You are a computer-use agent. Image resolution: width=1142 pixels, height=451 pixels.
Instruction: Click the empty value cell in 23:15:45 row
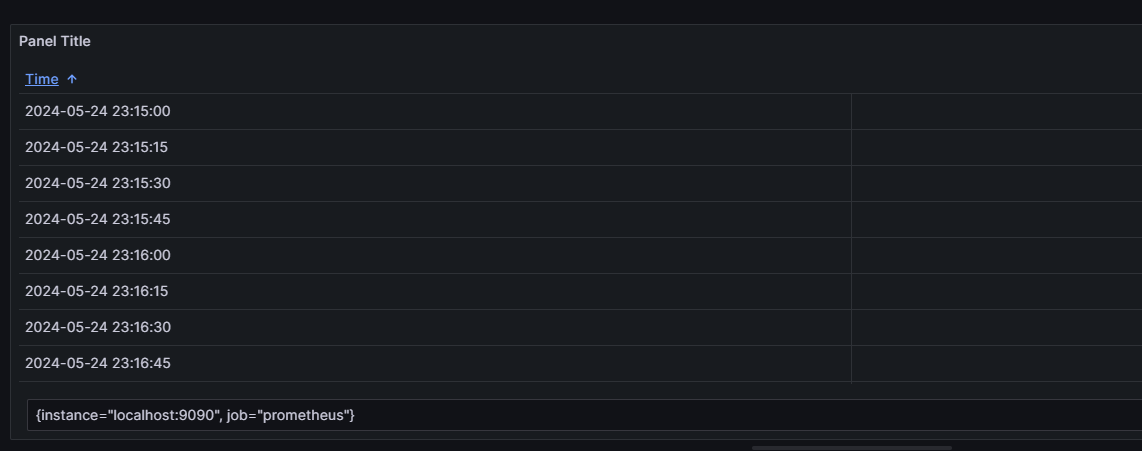click(x=995, y=219)
